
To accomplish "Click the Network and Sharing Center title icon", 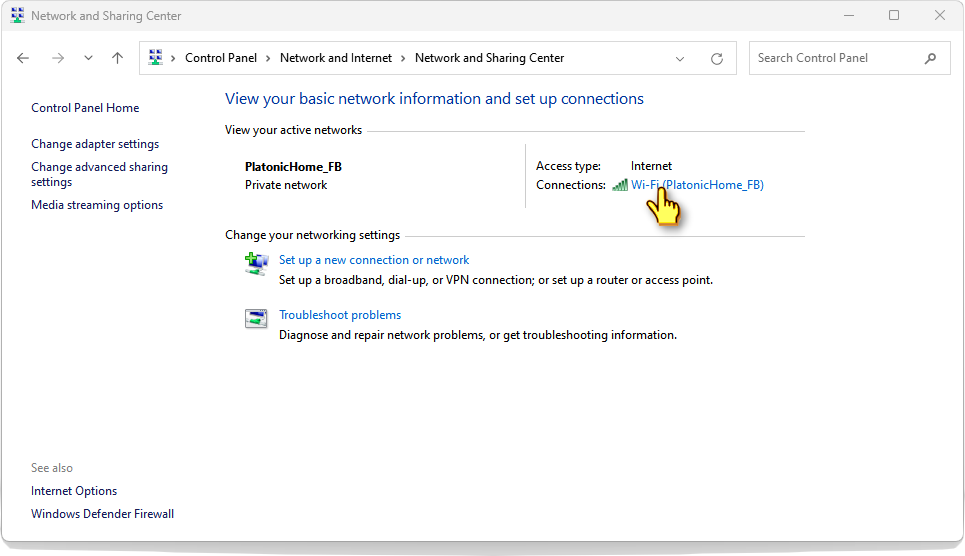I will [17, 15].
